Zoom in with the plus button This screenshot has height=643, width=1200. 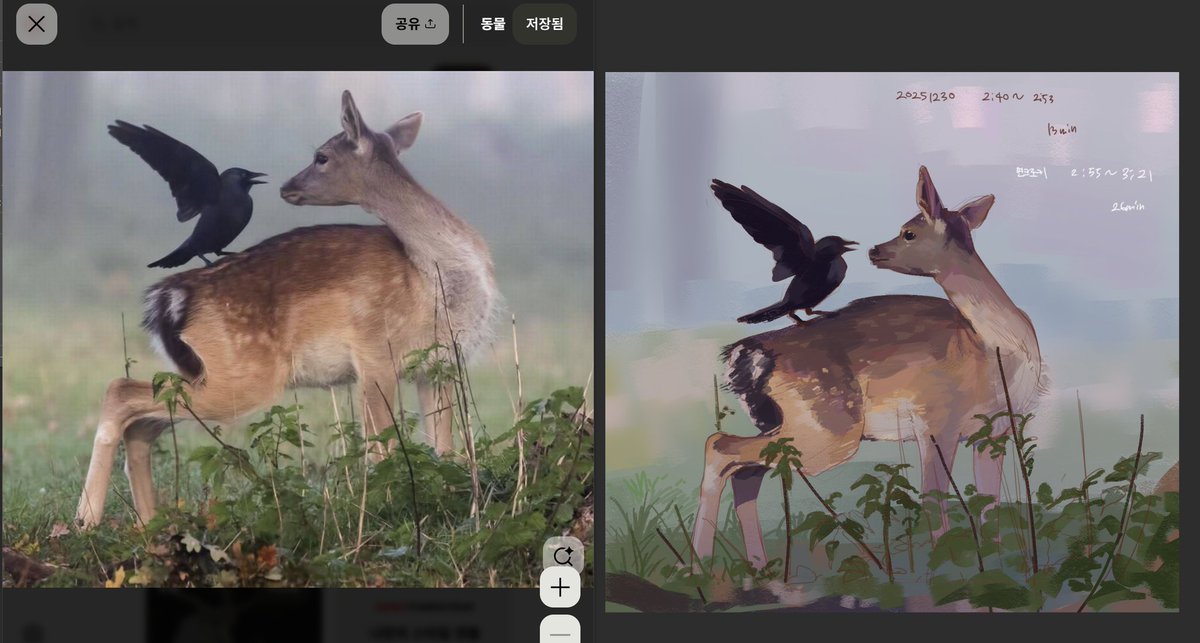click(560, 588)
